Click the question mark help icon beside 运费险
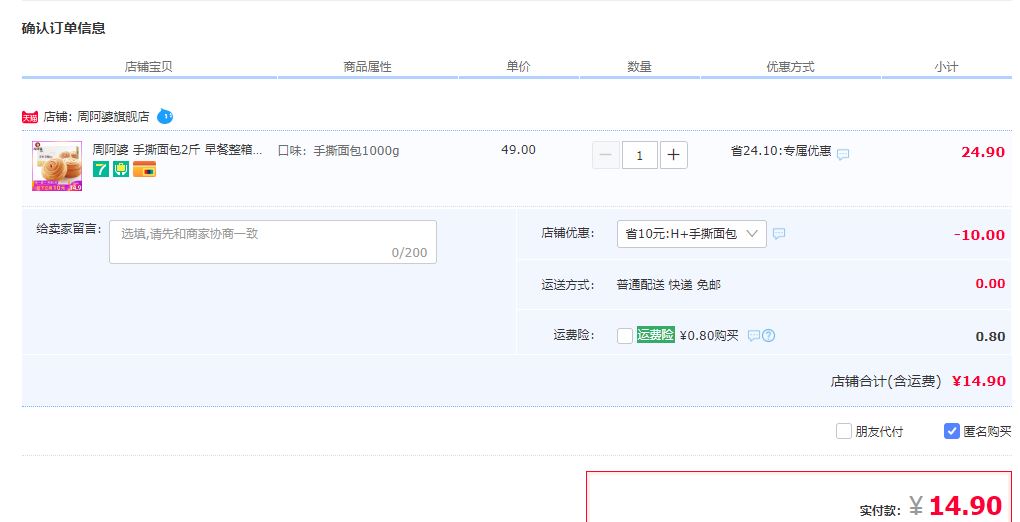The height and width of the screenshot is (522, 1020). 769,336
